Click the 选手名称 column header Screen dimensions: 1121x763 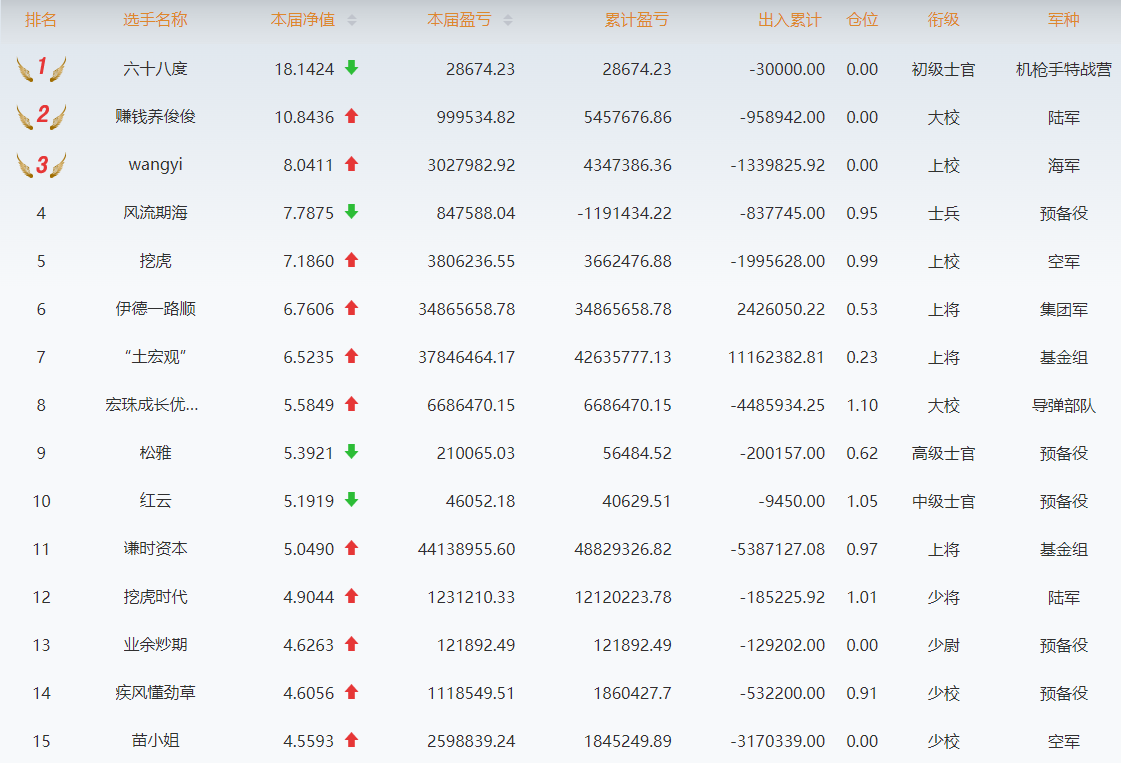(x=155, y=20)
